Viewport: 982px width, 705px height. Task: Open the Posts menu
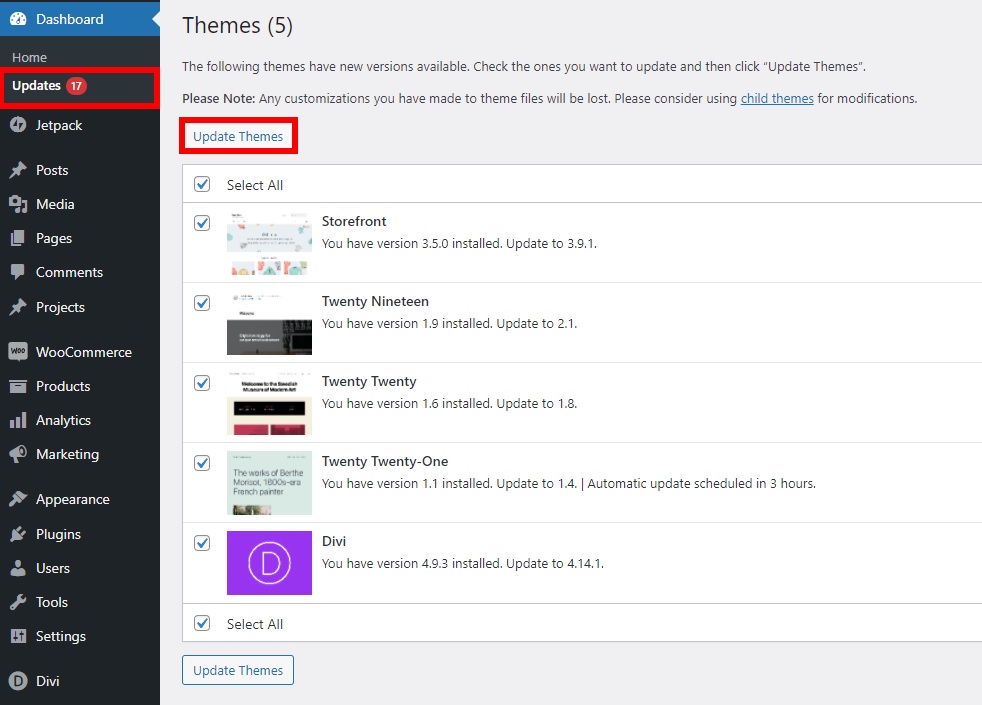[x=52, y=170]
